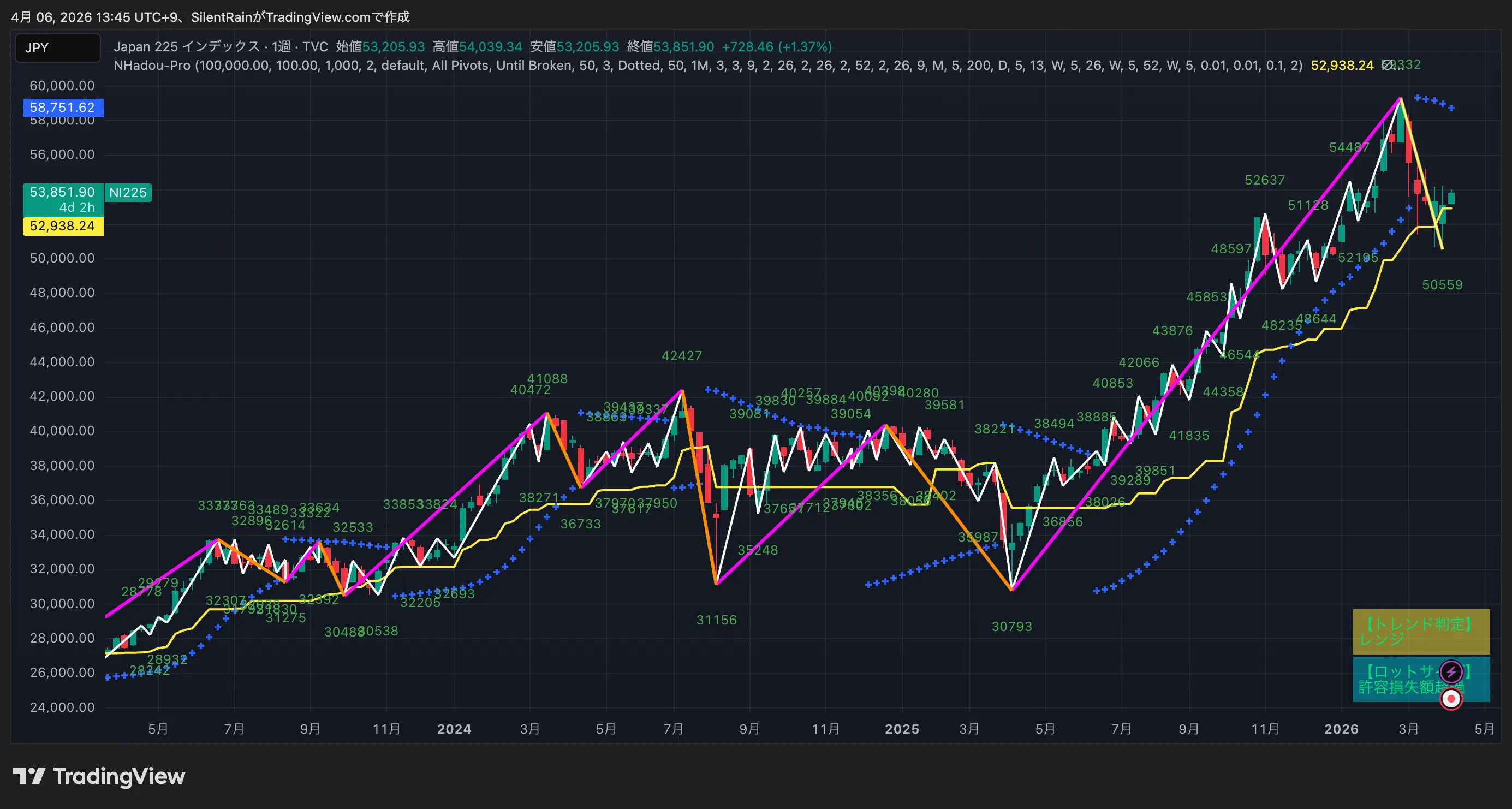Click the 2026 label on the time axis
The image size is (1512, 809).
(1341, 729)
